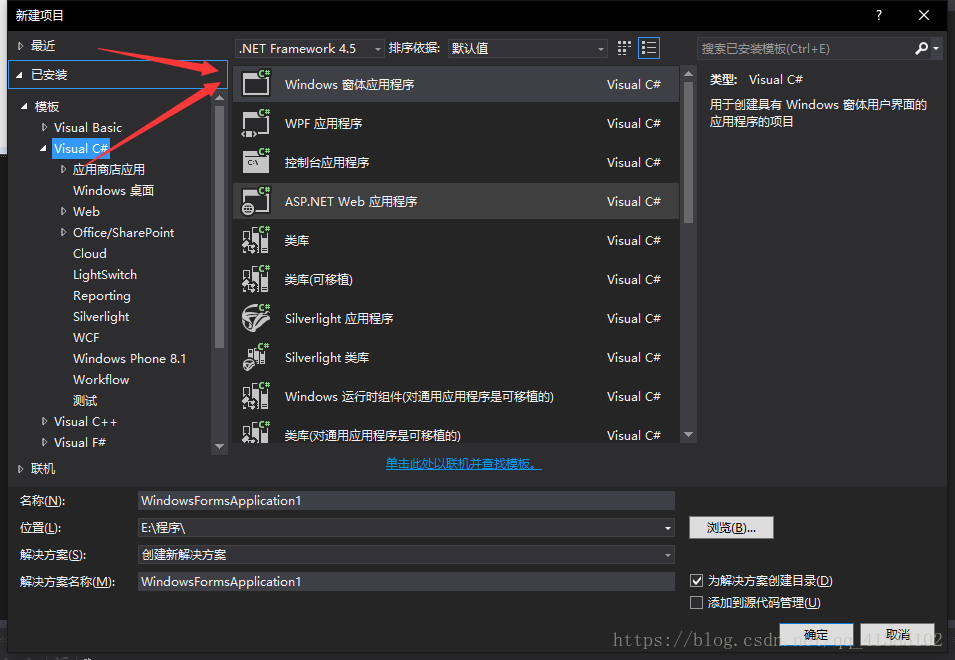Image resolution: width=955 pixels, height=660 pixels.
Task: Select Reporting tree item
Action: pyautogui.click(x=102, y=296)
